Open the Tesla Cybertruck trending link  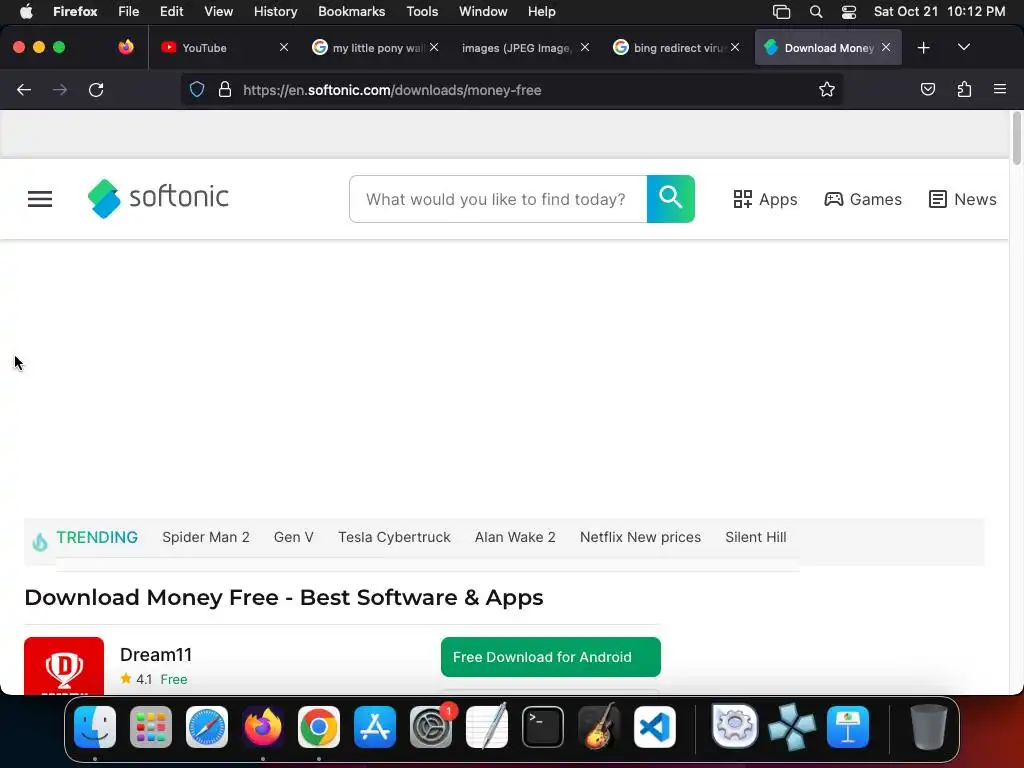tap(394, 537)
